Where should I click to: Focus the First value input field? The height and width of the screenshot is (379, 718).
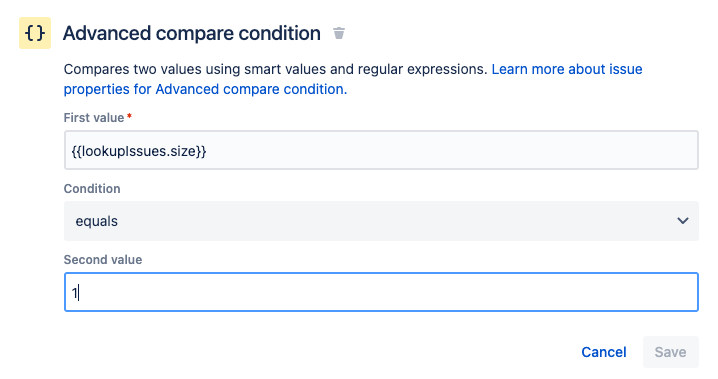[x=381, y=150]
